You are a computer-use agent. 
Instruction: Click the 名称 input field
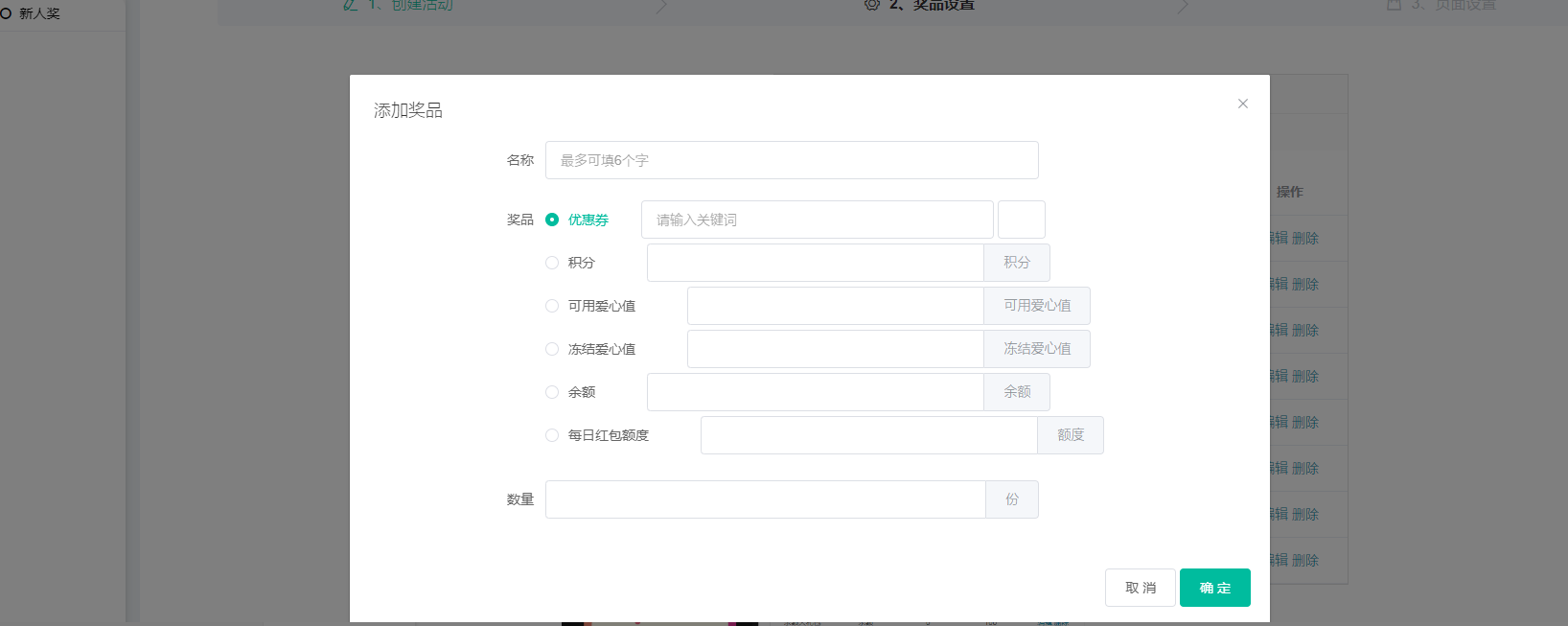point(791,160)
